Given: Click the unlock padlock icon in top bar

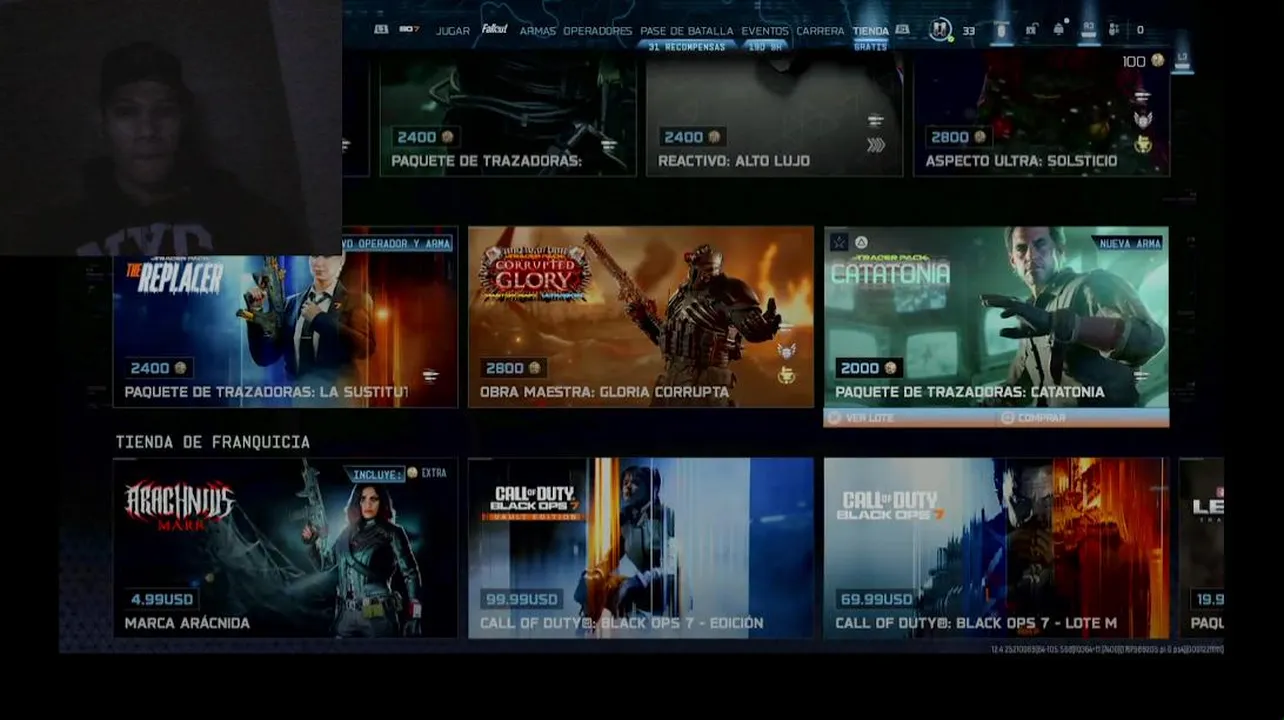Looking at the screenshot, I should [1031, 30].
